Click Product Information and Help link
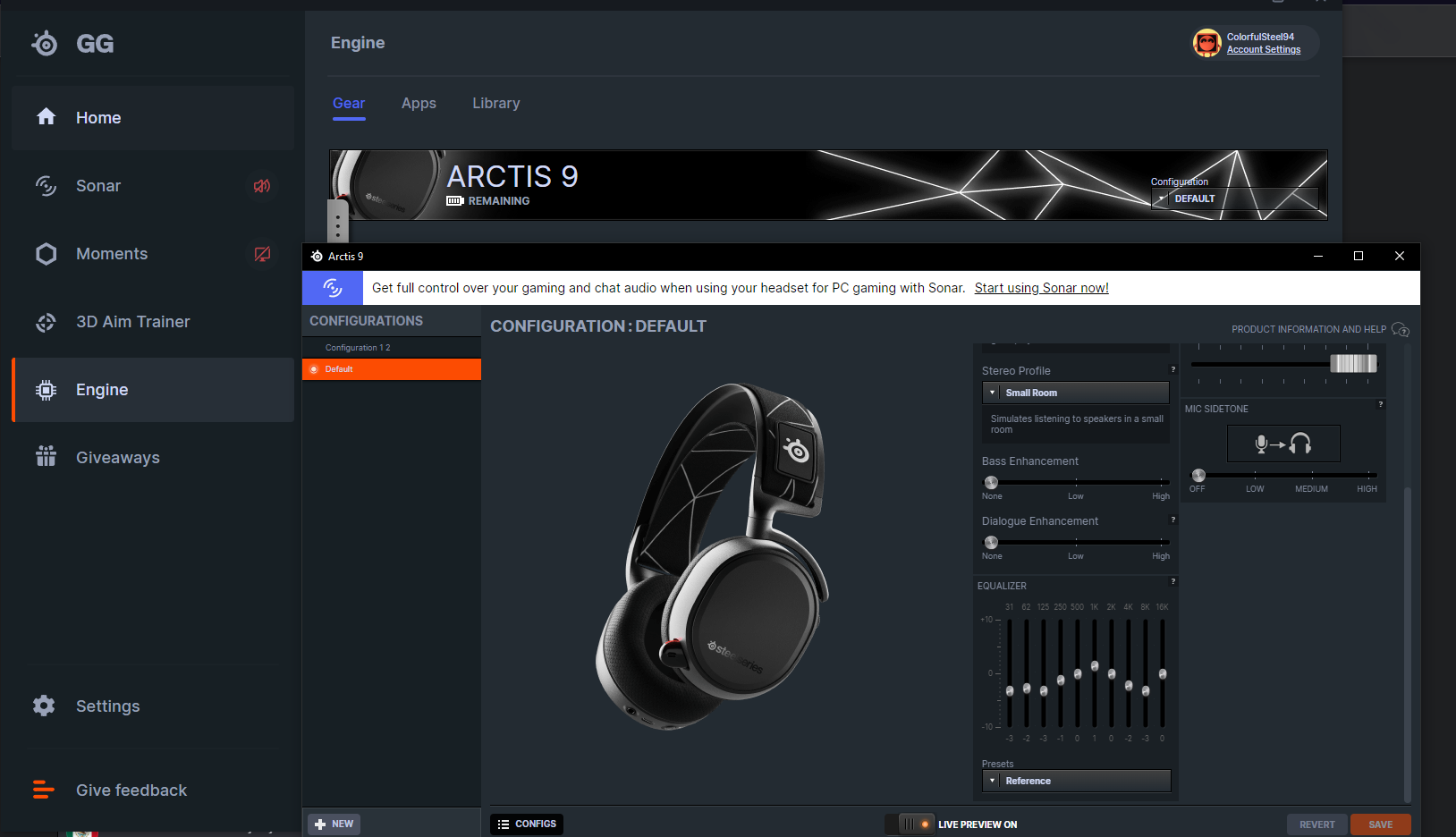This screenshot has width=1456, height=837. pos(1319,330)
